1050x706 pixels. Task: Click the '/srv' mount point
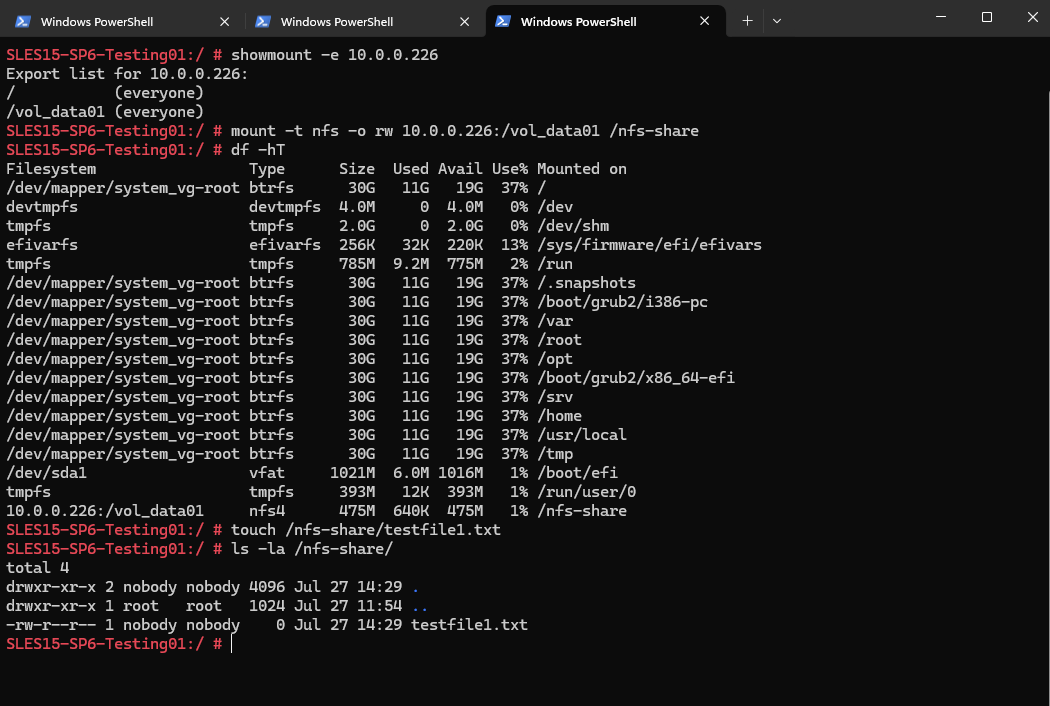pos(554,397)
